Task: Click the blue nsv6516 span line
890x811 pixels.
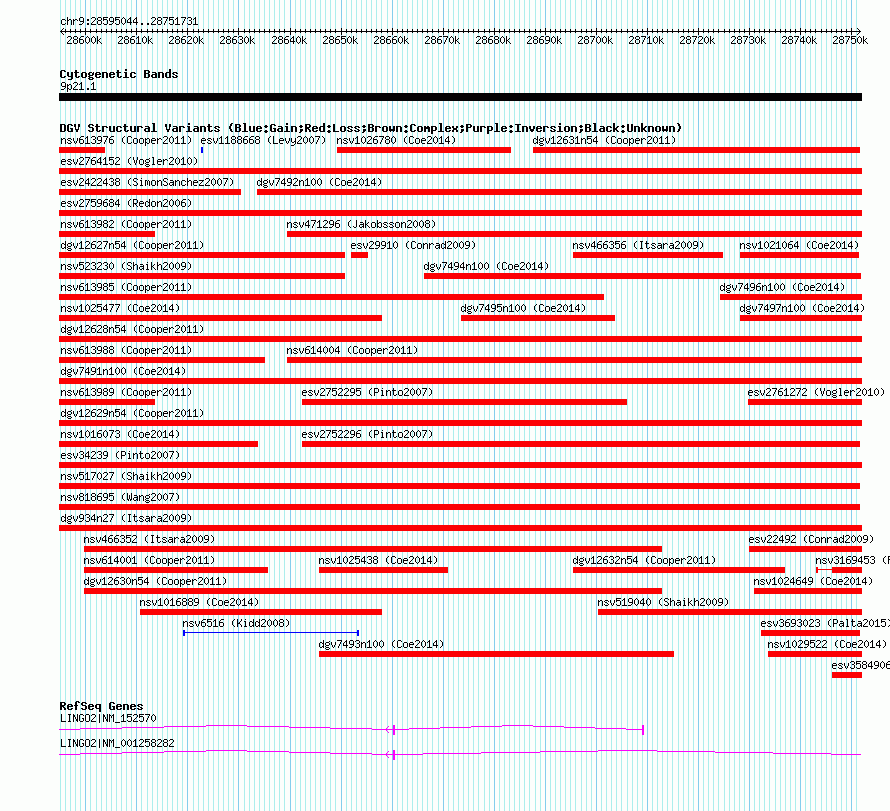Action: tap(271, 633)
